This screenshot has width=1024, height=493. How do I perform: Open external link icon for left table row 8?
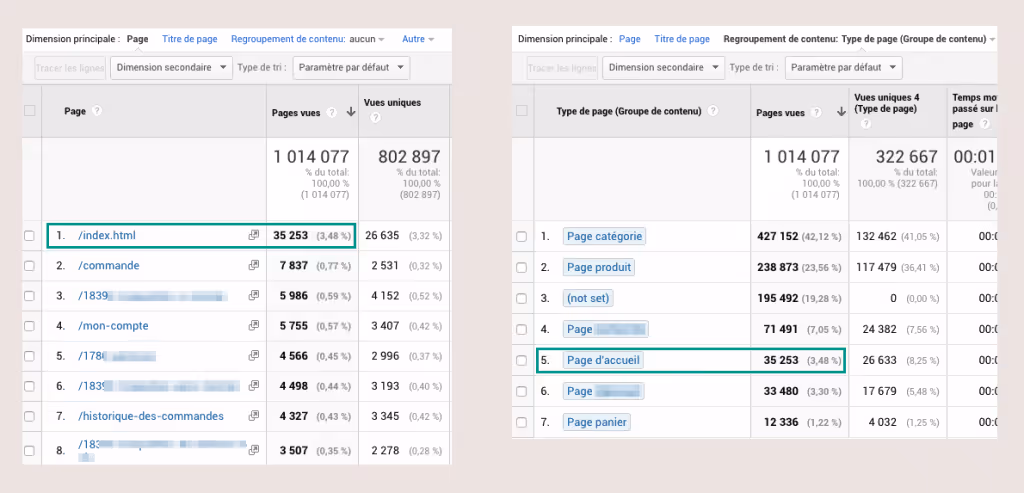[x=253, y=449]
